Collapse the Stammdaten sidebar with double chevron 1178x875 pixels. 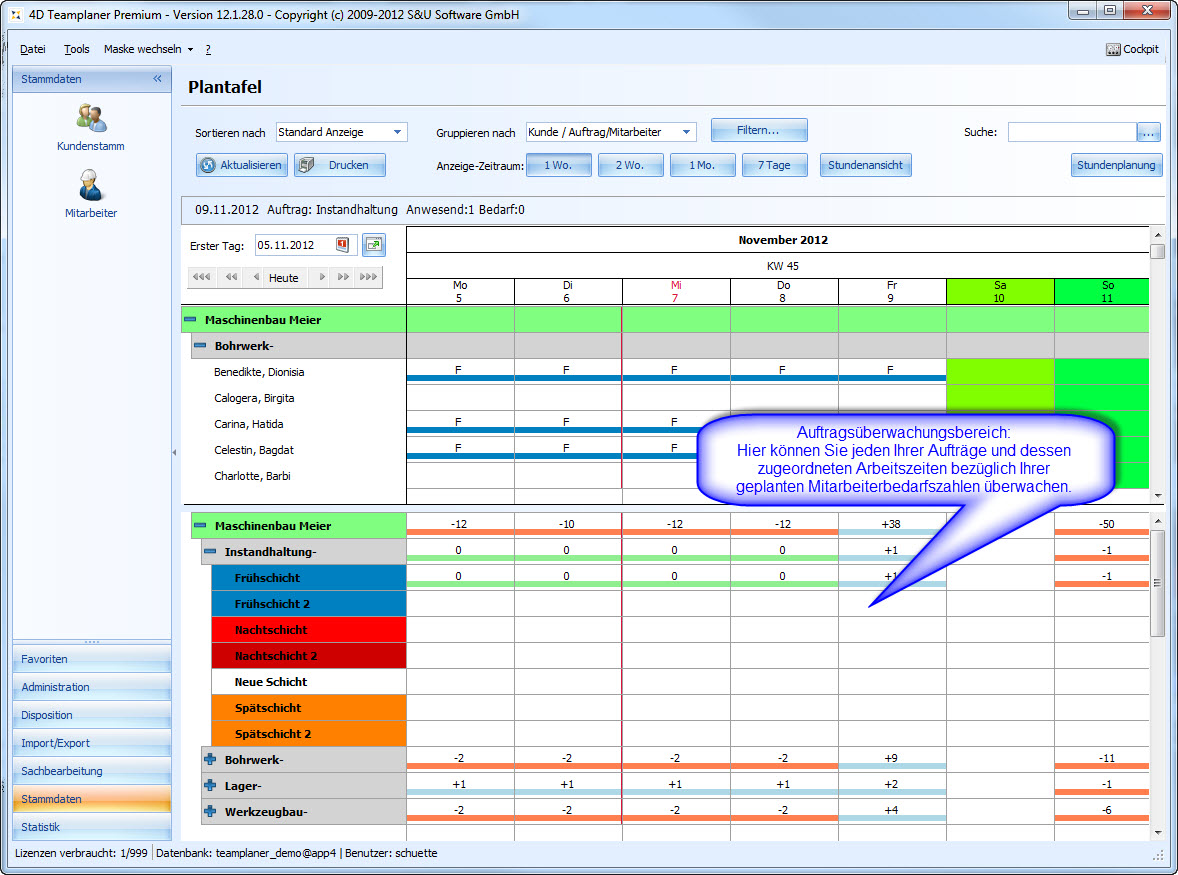pyautogui.click(x=157, y=79)
